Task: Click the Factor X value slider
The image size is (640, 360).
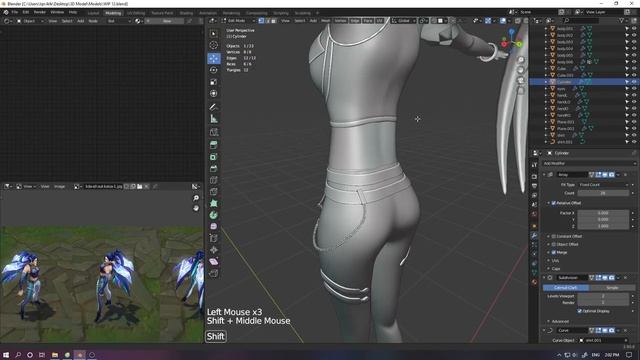Action: pos(603,213)
